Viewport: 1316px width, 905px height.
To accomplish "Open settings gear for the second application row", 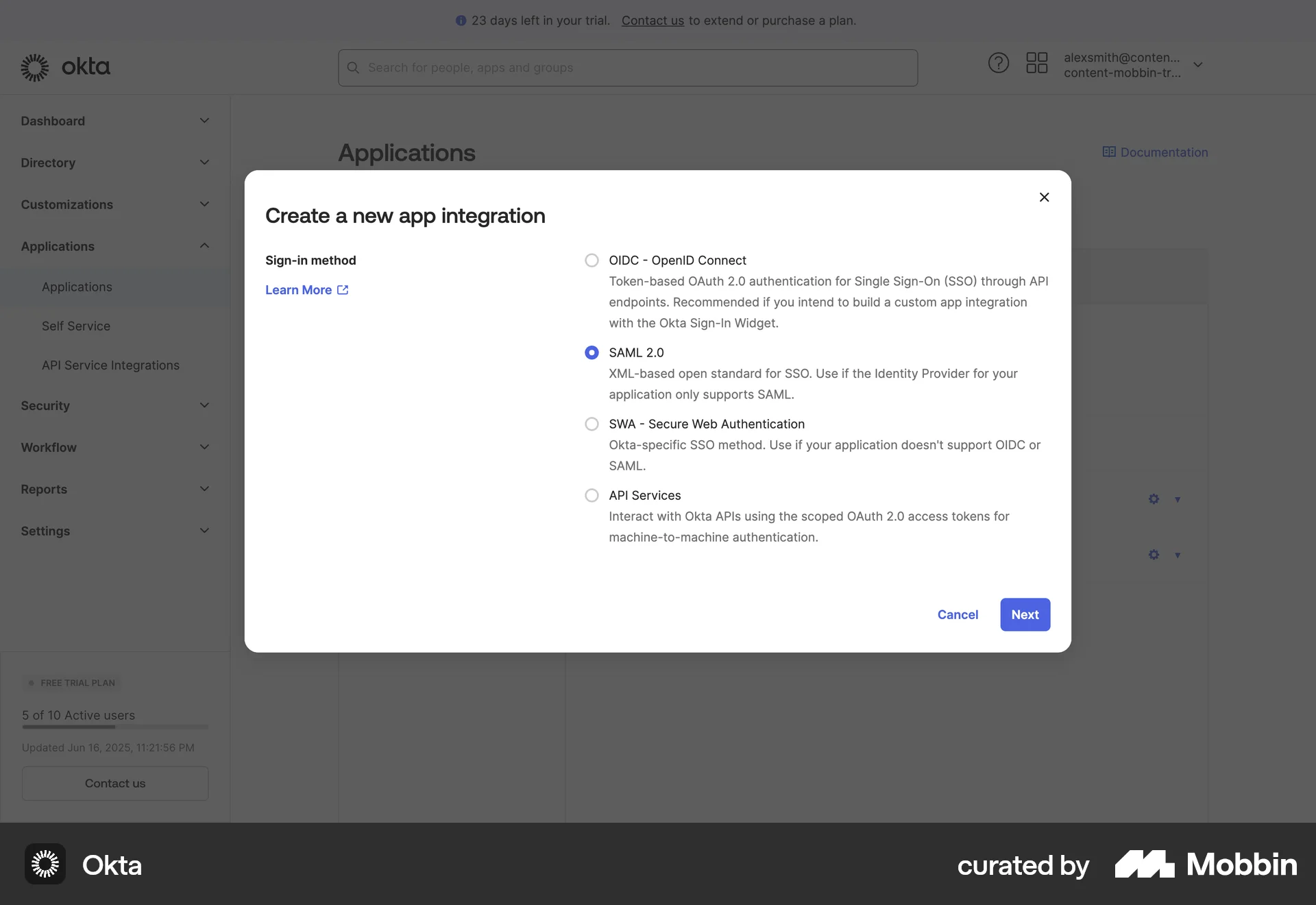I will pyautogui.click(x=1154, y=555).
